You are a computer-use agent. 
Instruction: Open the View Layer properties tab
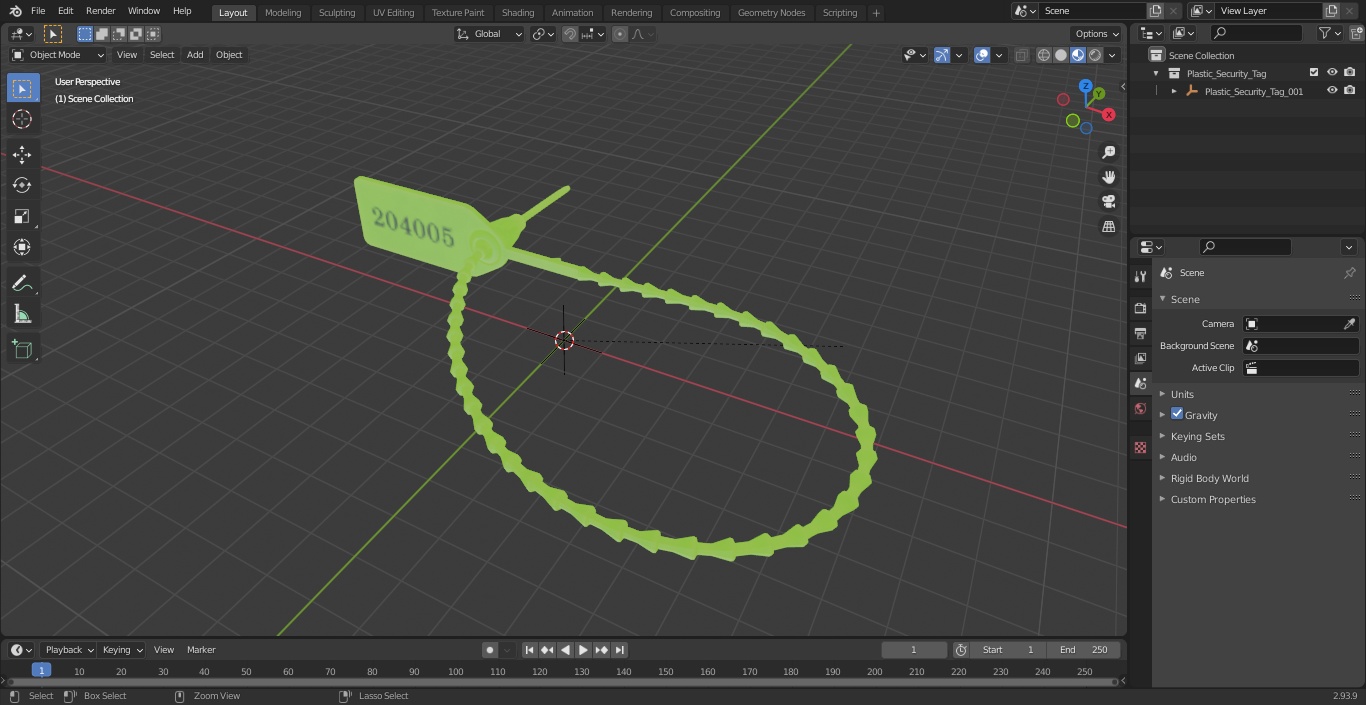click(1140, 358)
